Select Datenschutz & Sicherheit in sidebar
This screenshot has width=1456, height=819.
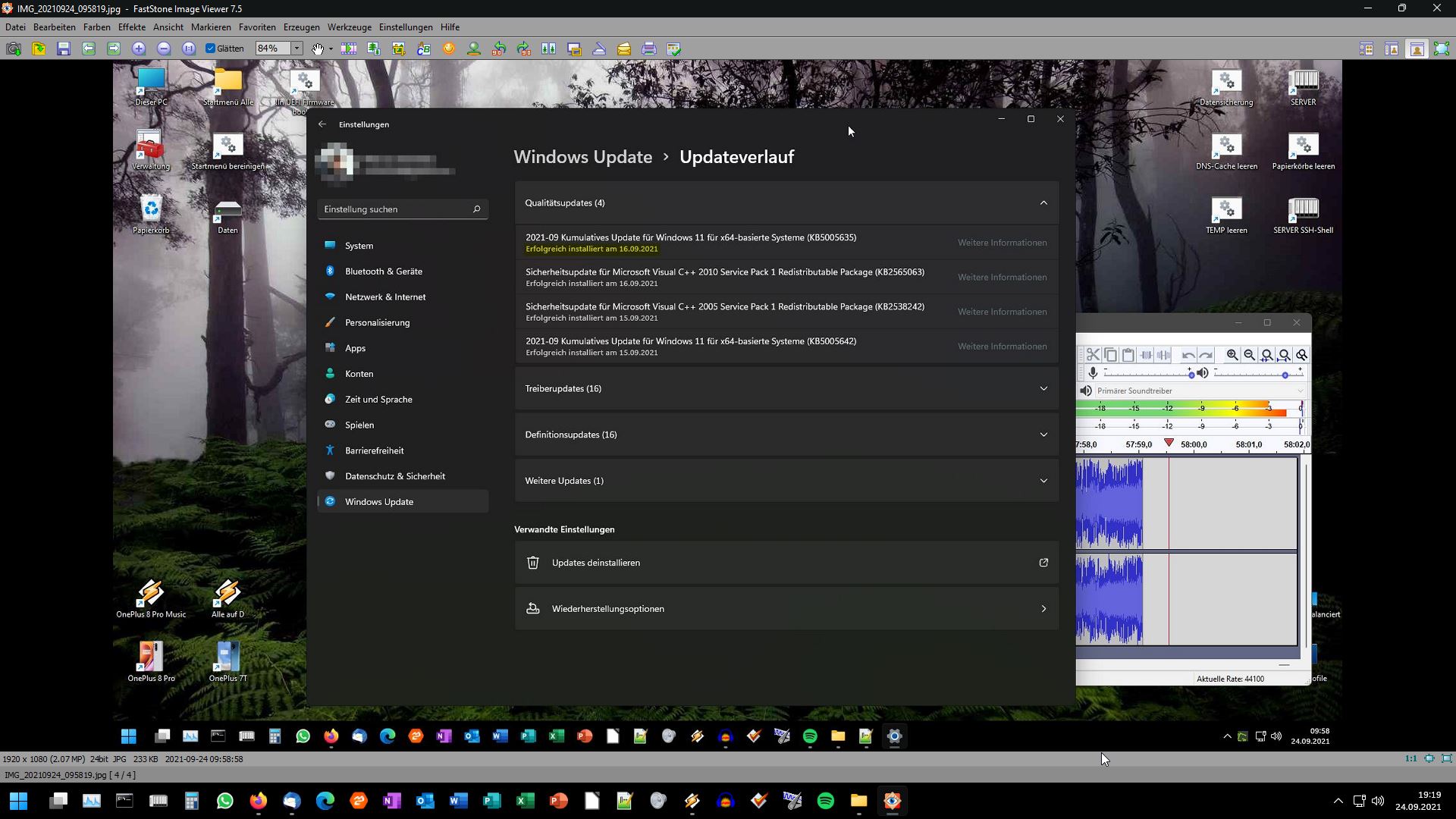(403, 476)
